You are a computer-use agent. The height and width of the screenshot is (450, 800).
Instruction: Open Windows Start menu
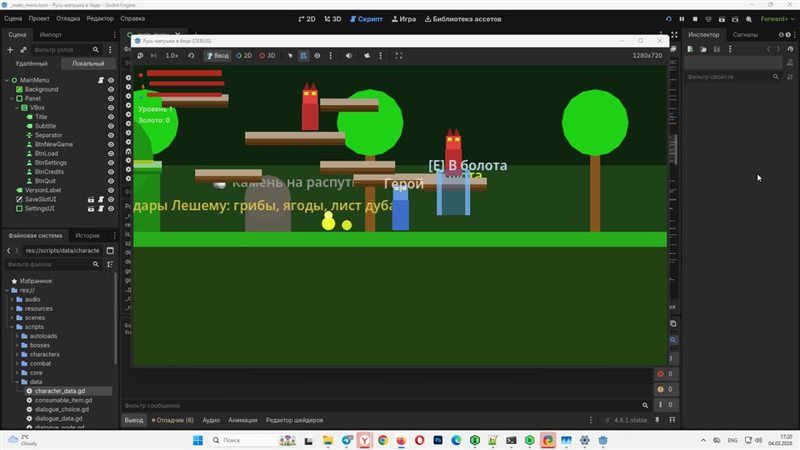[198, 440]
